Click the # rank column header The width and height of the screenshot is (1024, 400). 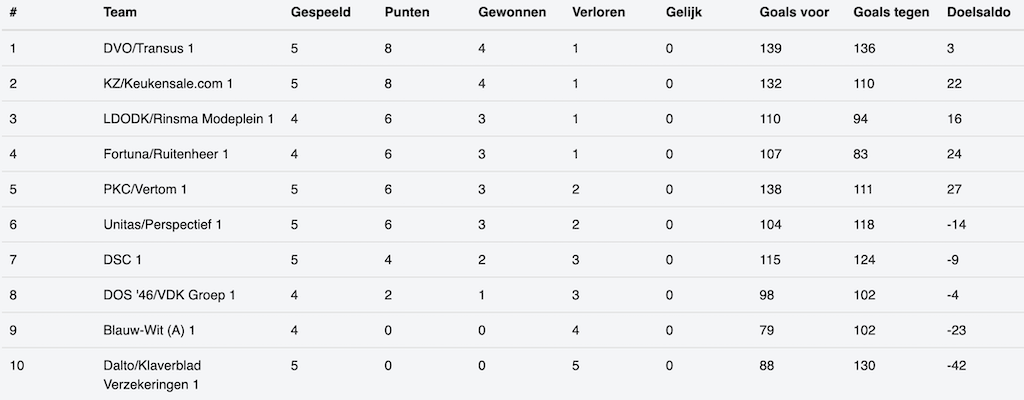tap(13, 13)
